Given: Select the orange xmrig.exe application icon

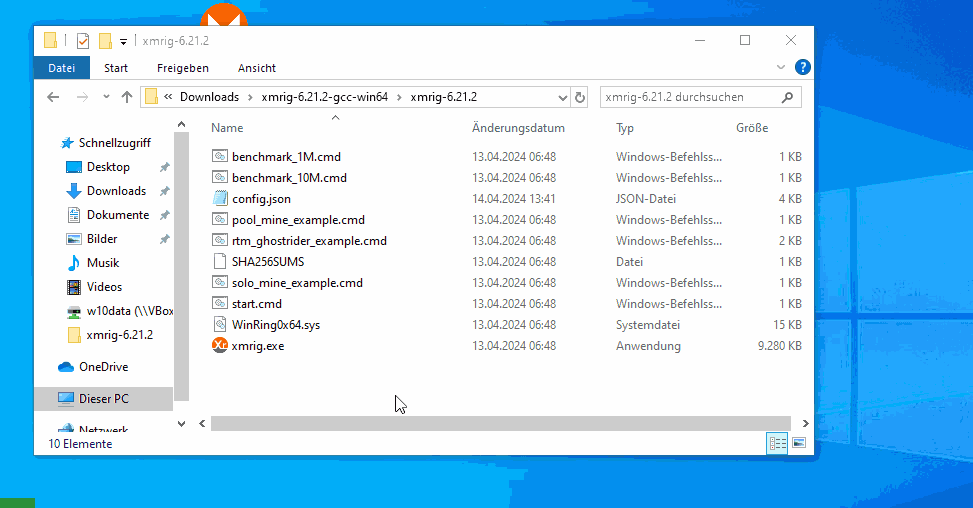Looking at the screenshot, I should pyautogui.click(x=220, y=345).
